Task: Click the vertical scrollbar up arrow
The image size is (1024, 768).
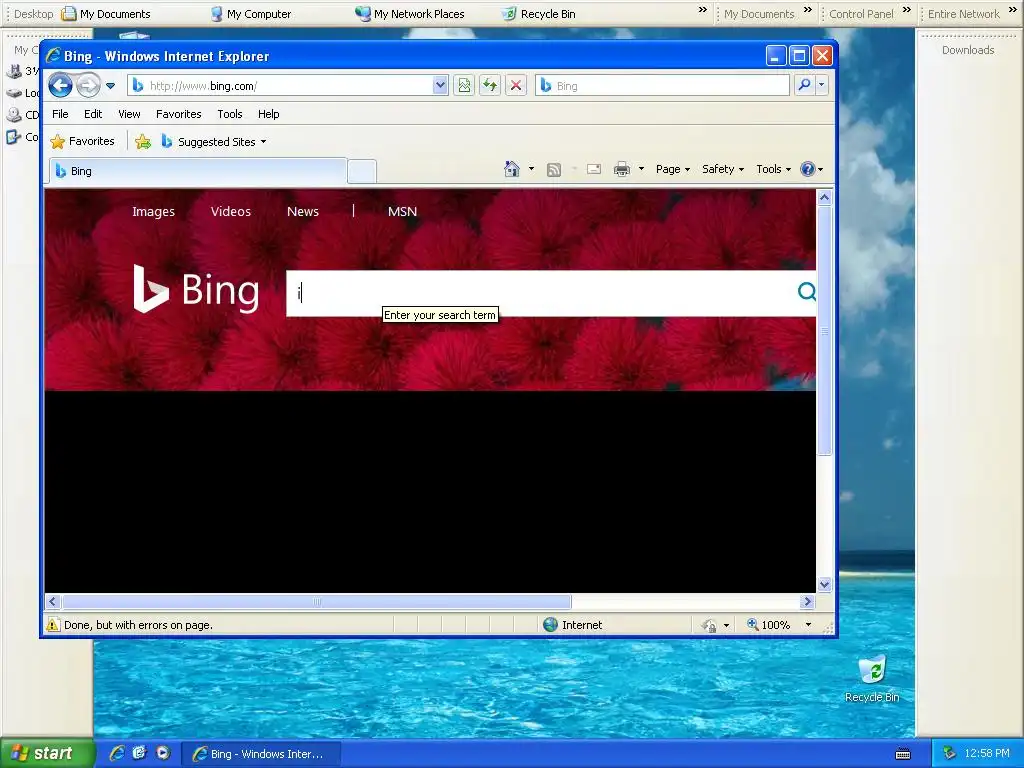Action: pos(824,197)
